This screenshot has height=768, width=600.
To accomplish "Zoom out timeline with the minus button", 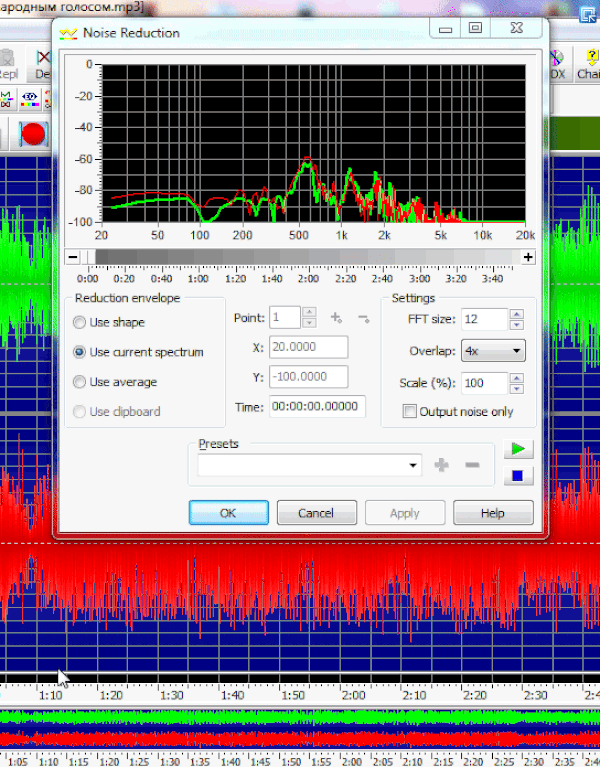I will click(72, 257).
